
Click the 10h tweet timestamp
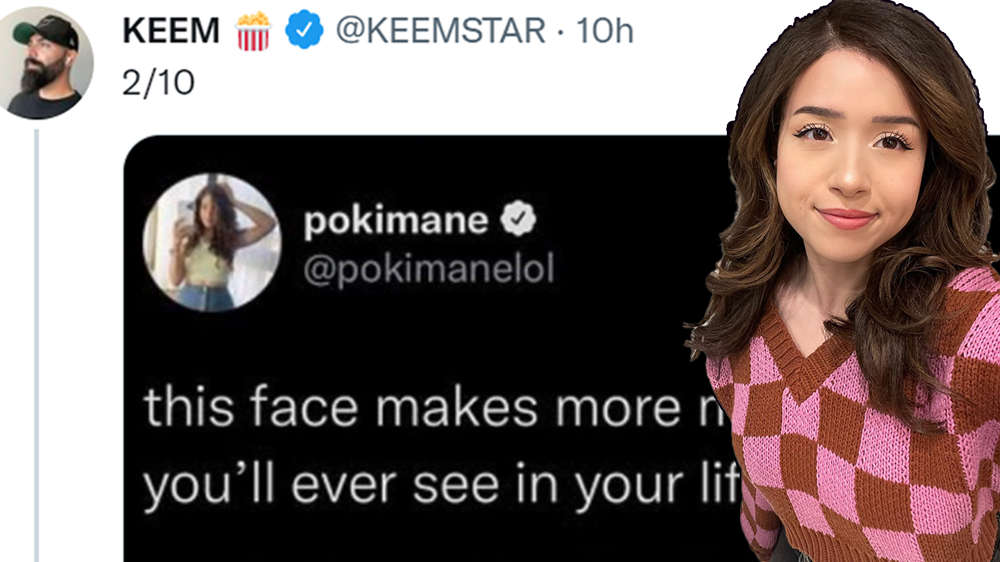coord(605,31)
